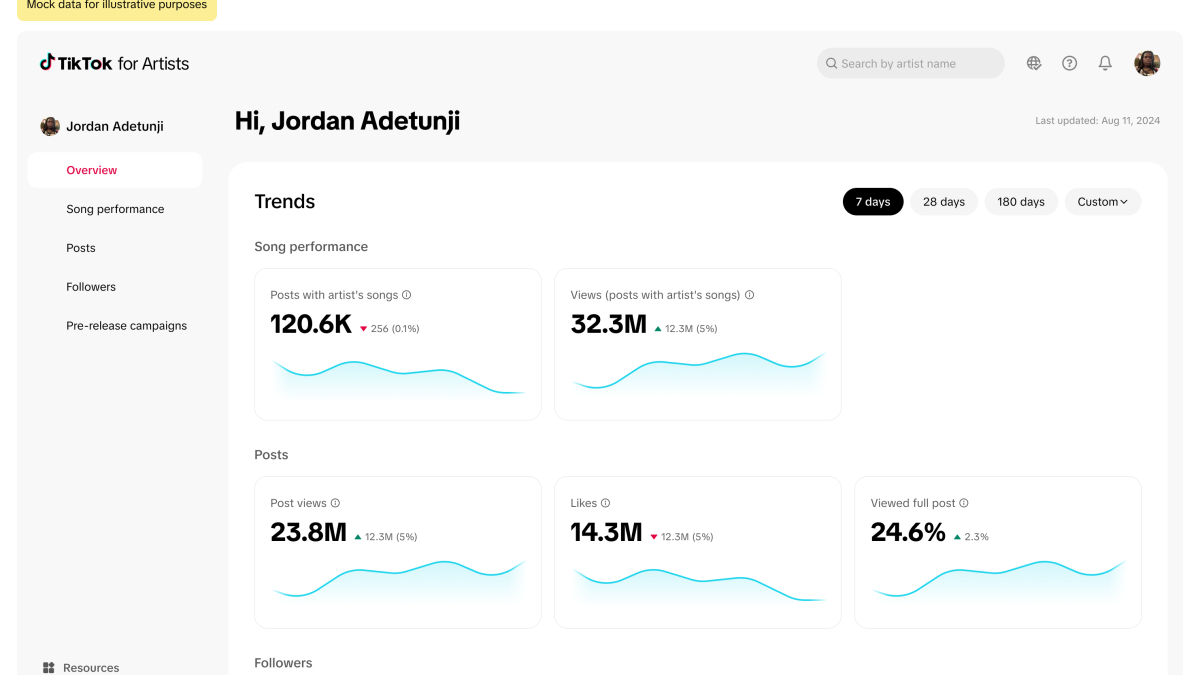Viewport: 1200px width, 675px height.
Task: Click info icon beside Posts with artist's songs
Action: 406,295
